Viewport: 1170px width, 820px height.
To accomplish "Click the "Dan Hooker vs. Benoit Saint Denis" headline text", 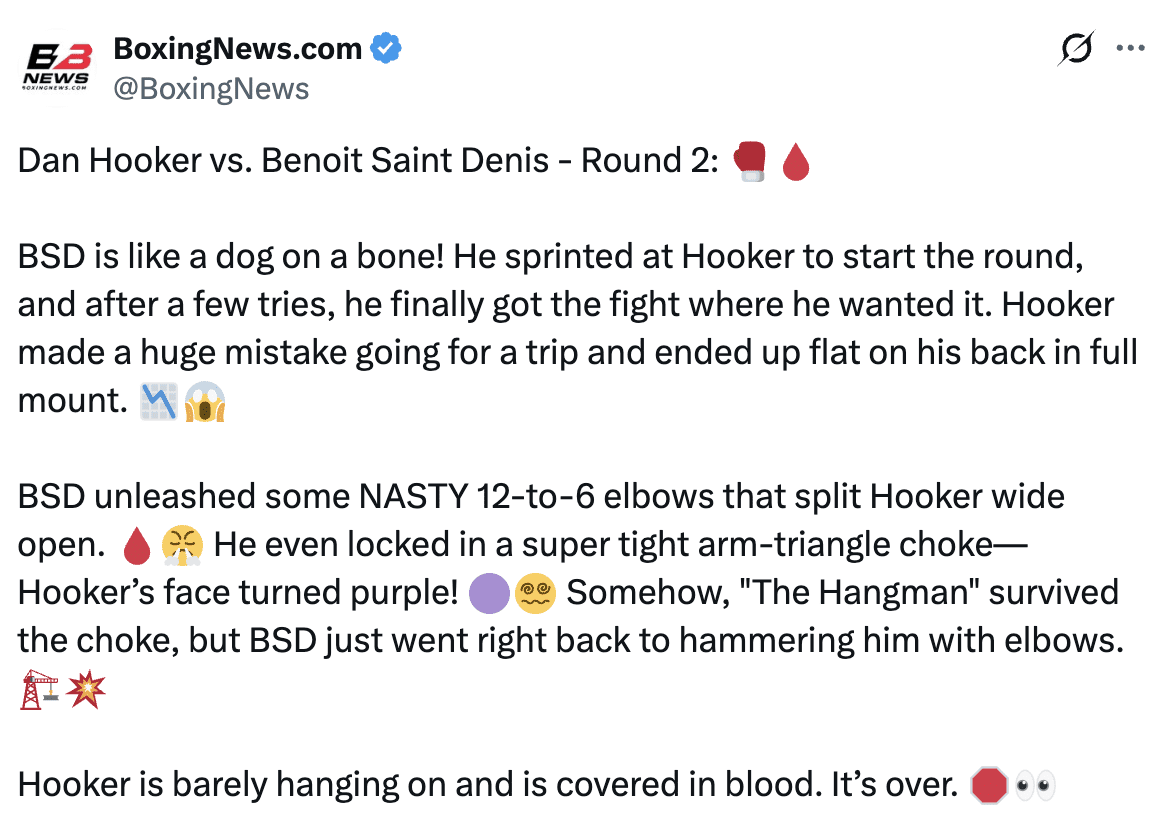I will click(283, 161).
